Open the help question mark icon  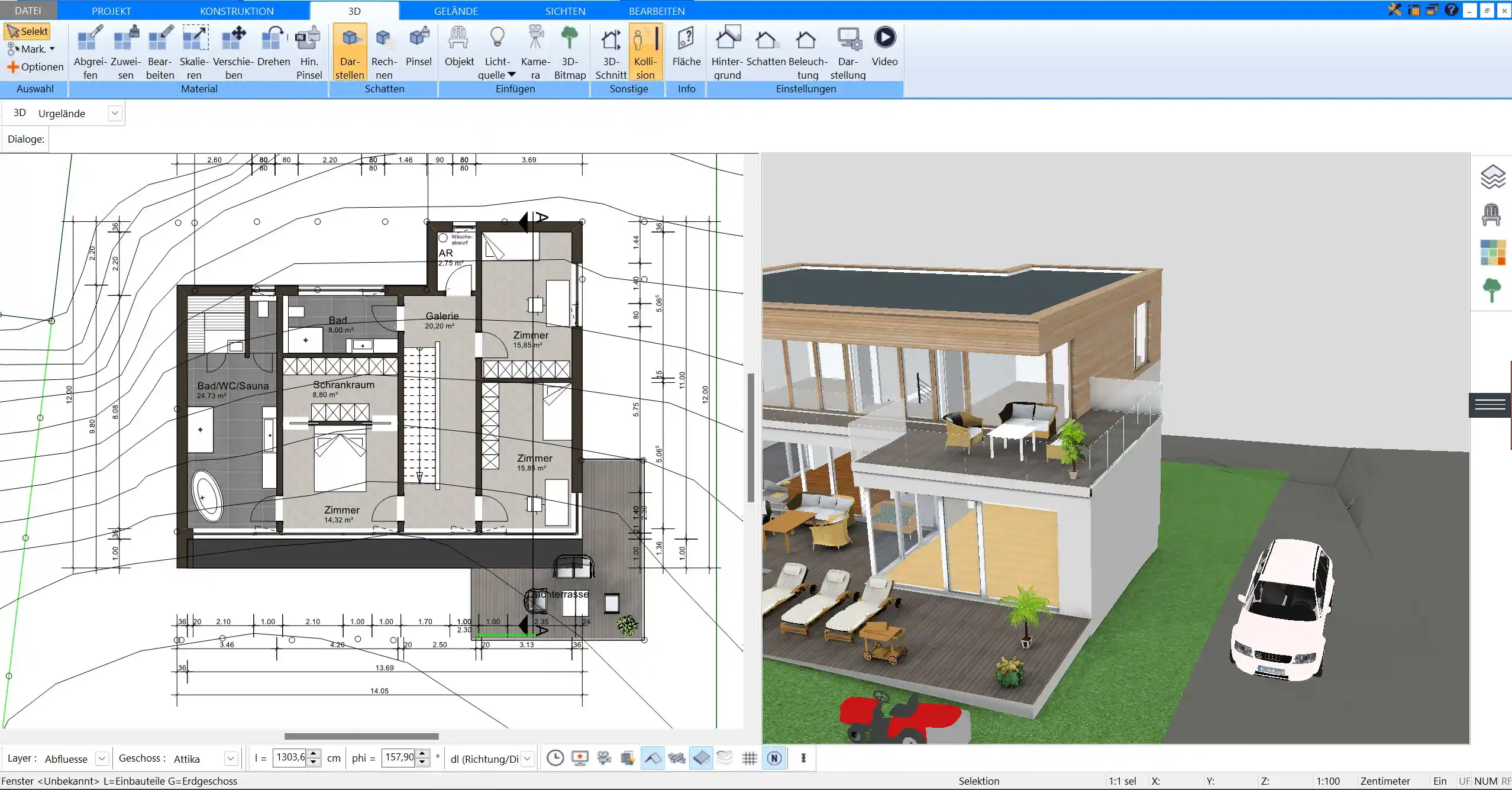click(x=1451, y=9)
